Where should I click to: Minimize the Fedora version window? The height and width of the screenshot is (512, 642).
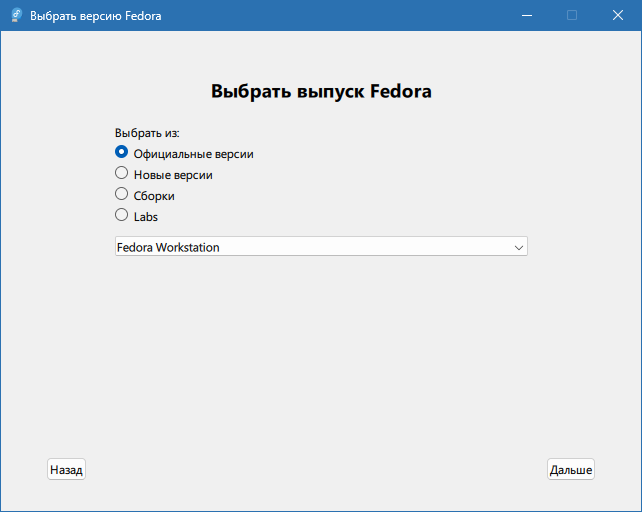click(x=527, y=16)
